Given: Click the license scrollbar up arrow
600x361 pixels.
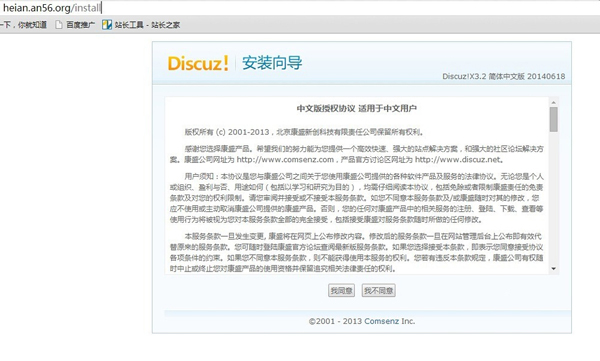Looking at the screenshot, I should point(553,103).
